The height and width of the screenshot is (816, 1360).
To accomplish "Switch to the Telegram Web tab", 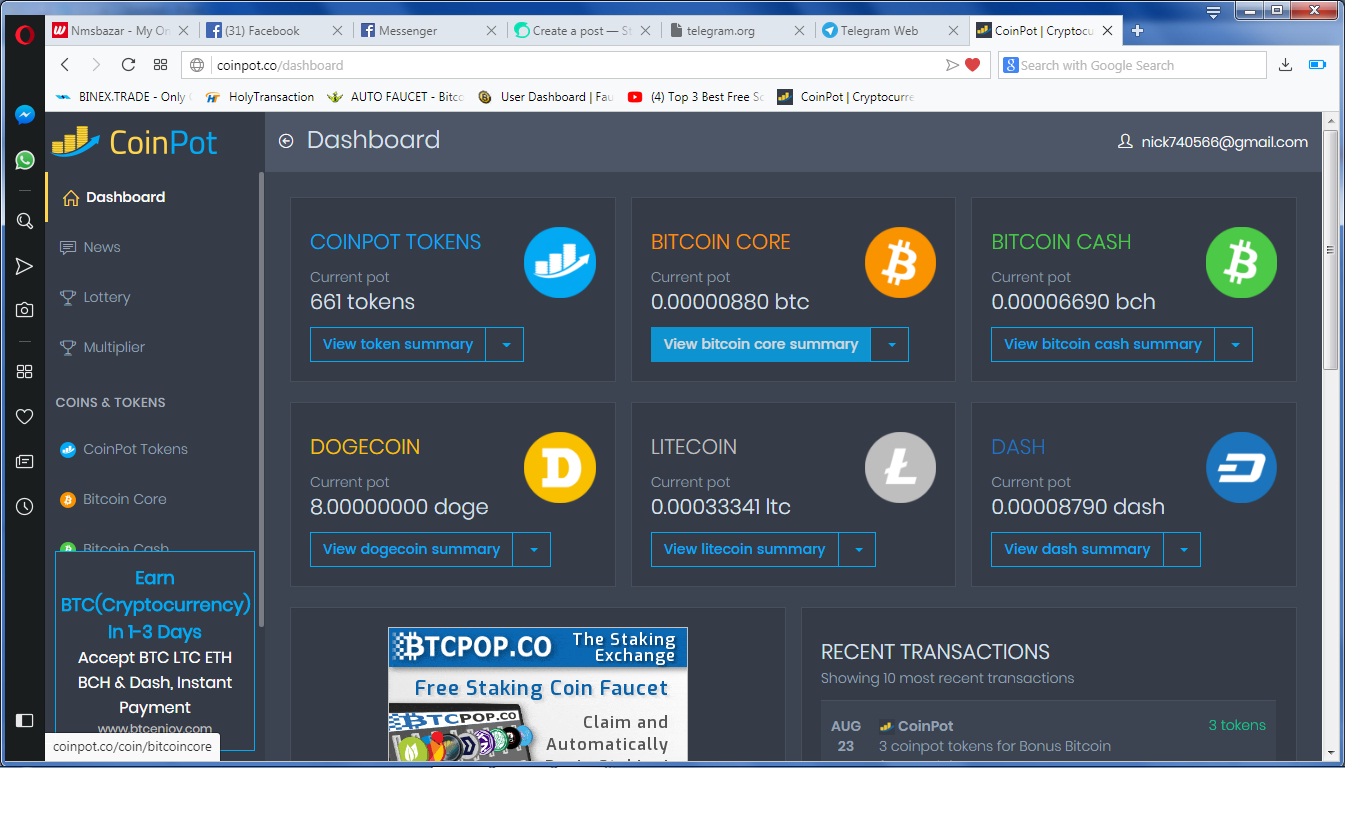I will (x=889, y=31).
